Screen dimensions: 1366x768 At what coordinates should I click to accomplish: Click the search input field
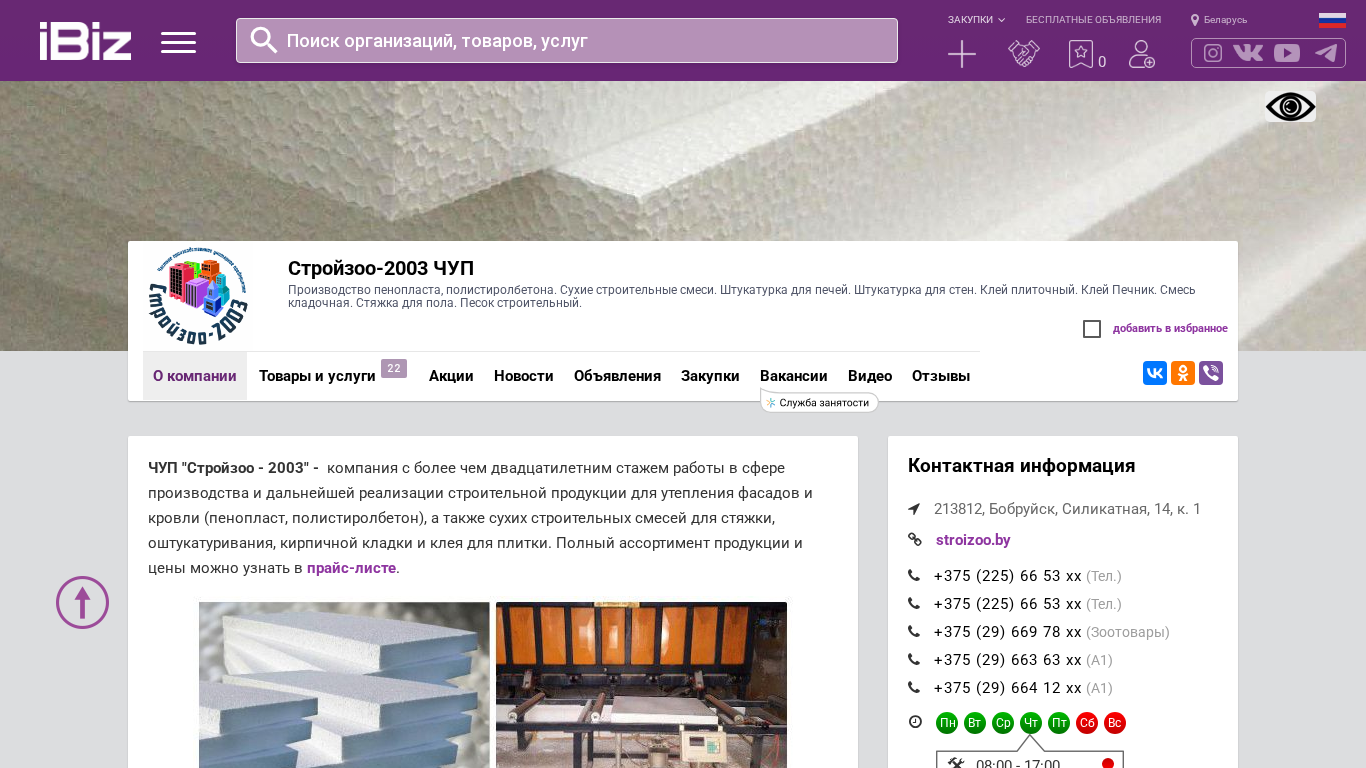567,40
